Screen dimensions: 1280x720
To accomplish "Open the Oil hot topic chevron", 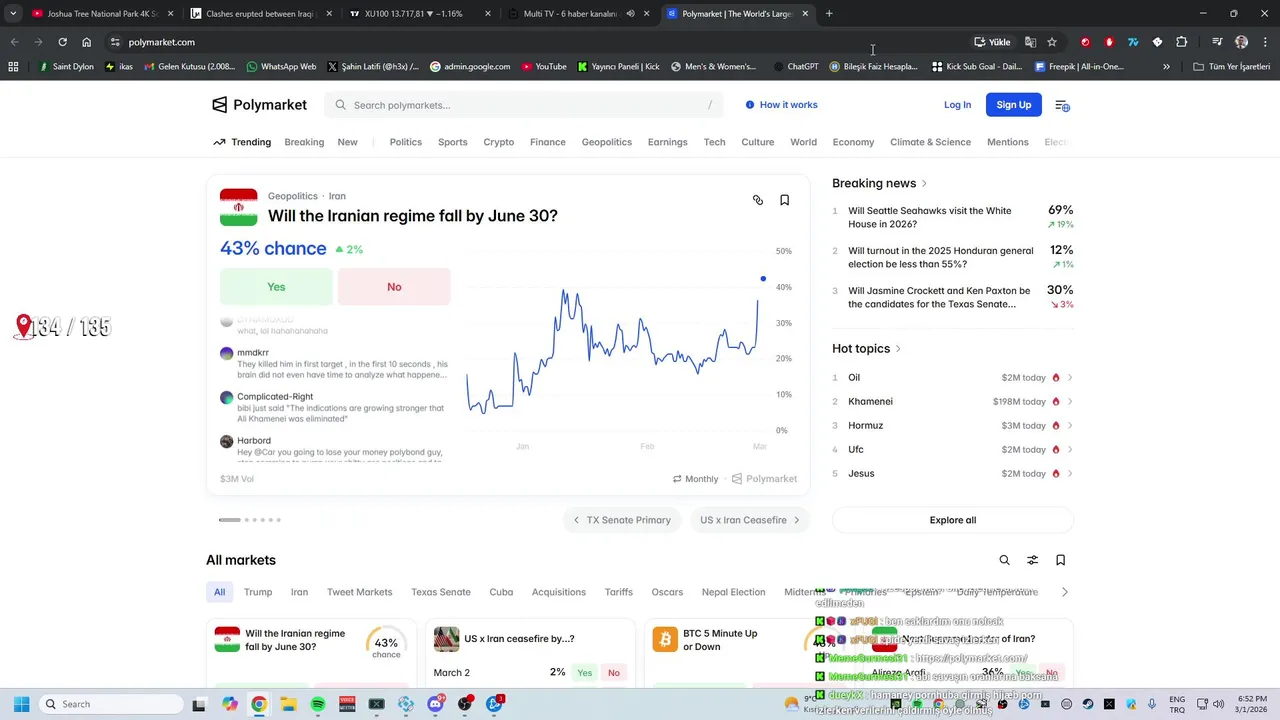I will point(1070,378).
